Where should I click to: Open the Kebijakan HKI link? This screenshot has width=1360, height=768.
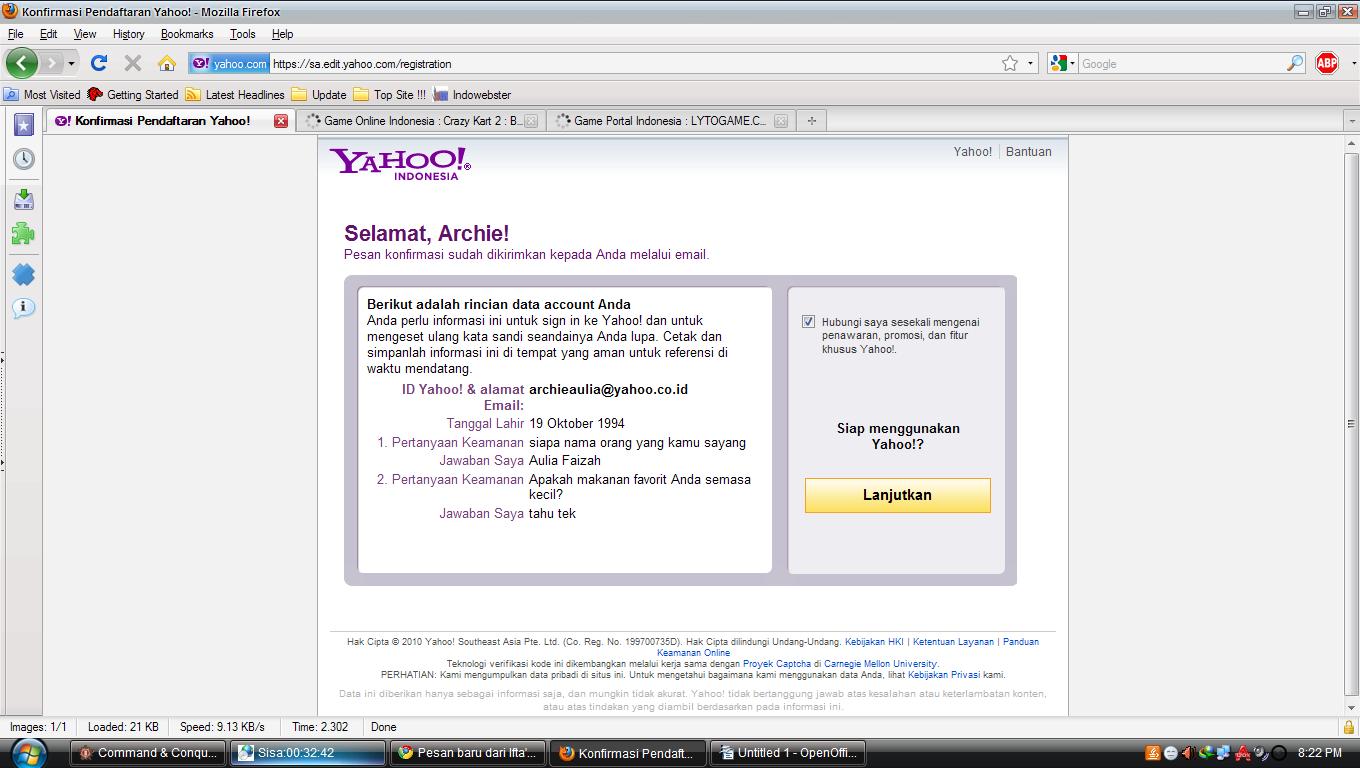(x=874, y=642)
